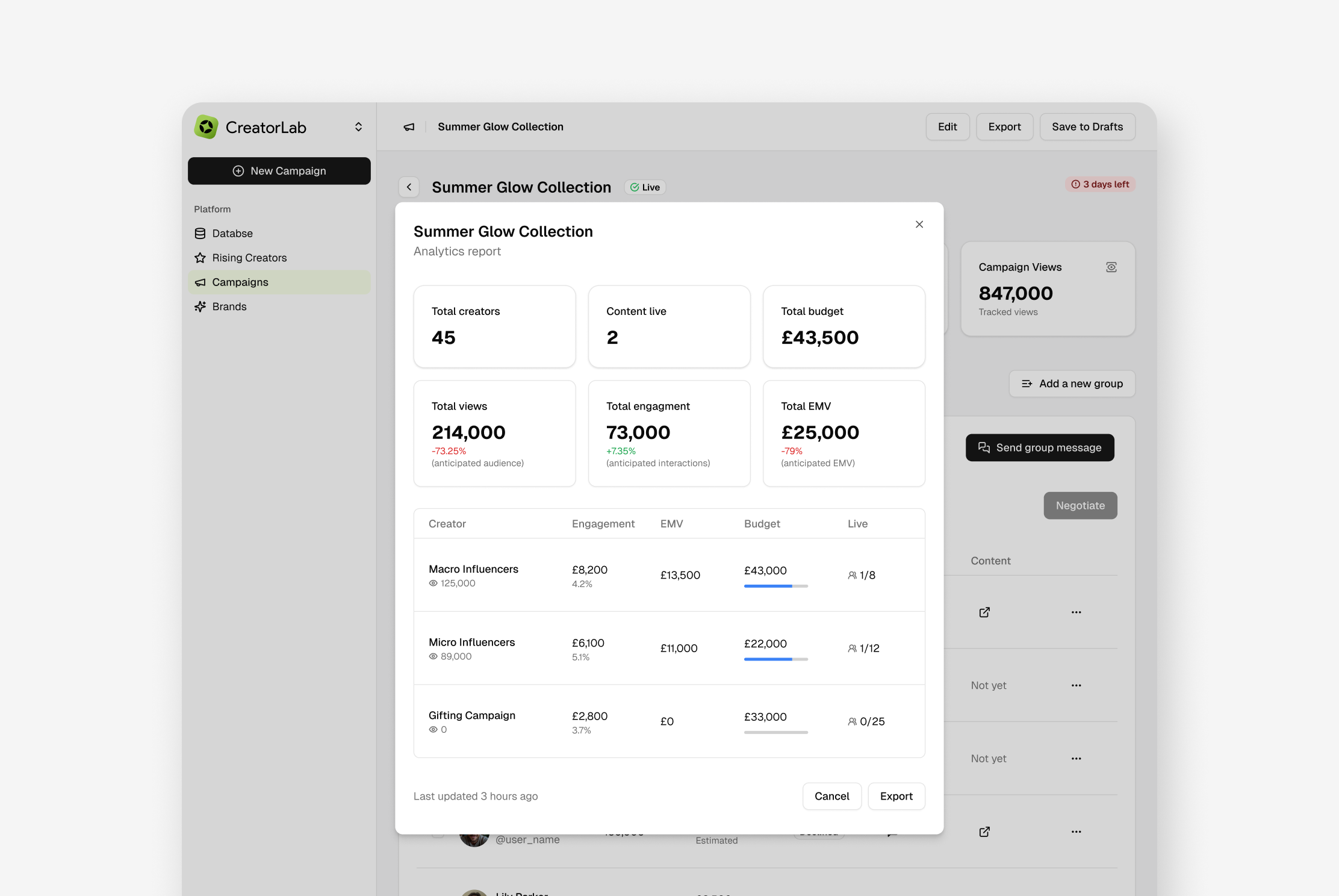Click the CreatorLab logo icon

coord(206,127)
